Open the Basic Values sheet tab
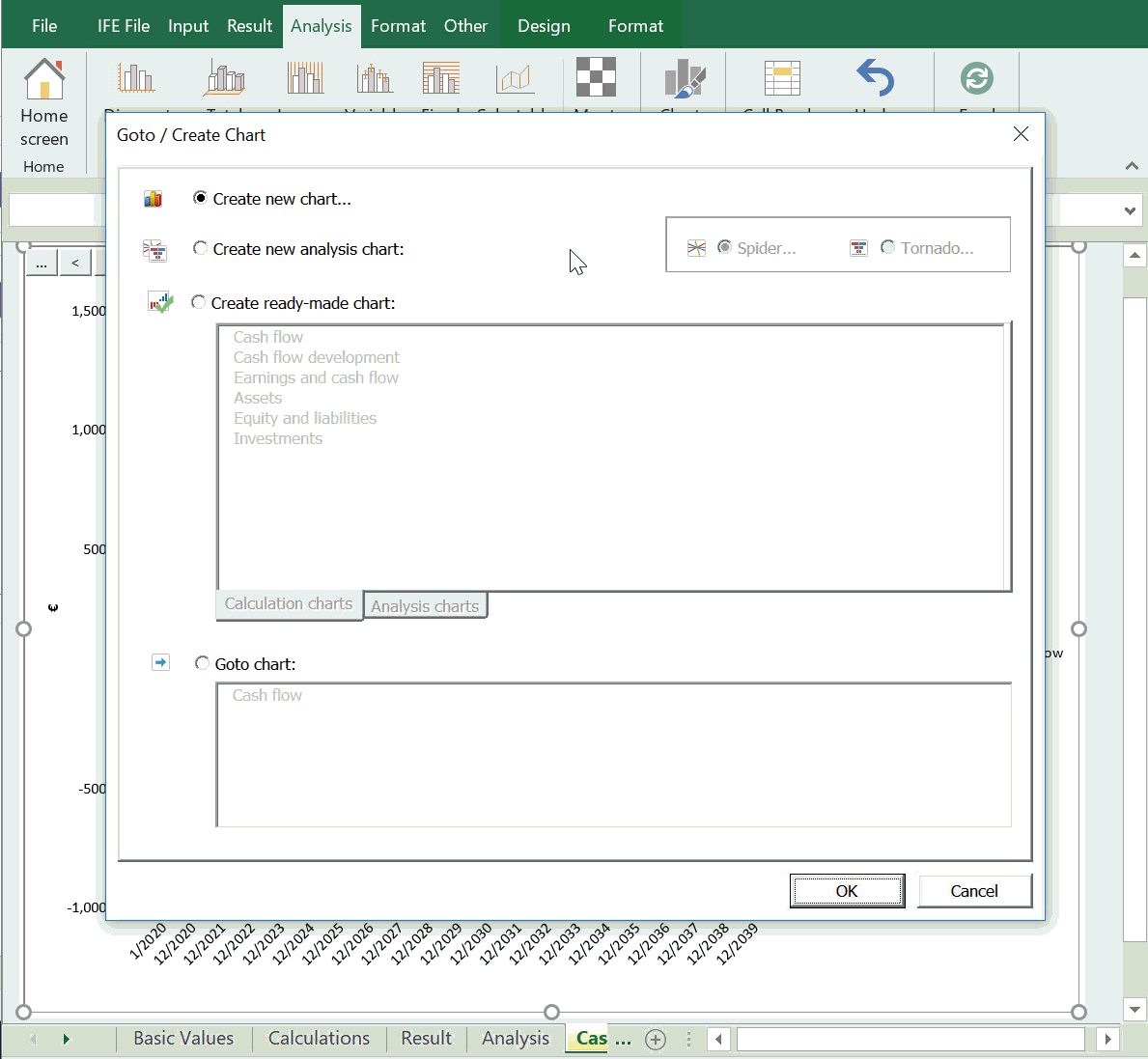Screen dimensions: 1148x1059 [183, 1039]
